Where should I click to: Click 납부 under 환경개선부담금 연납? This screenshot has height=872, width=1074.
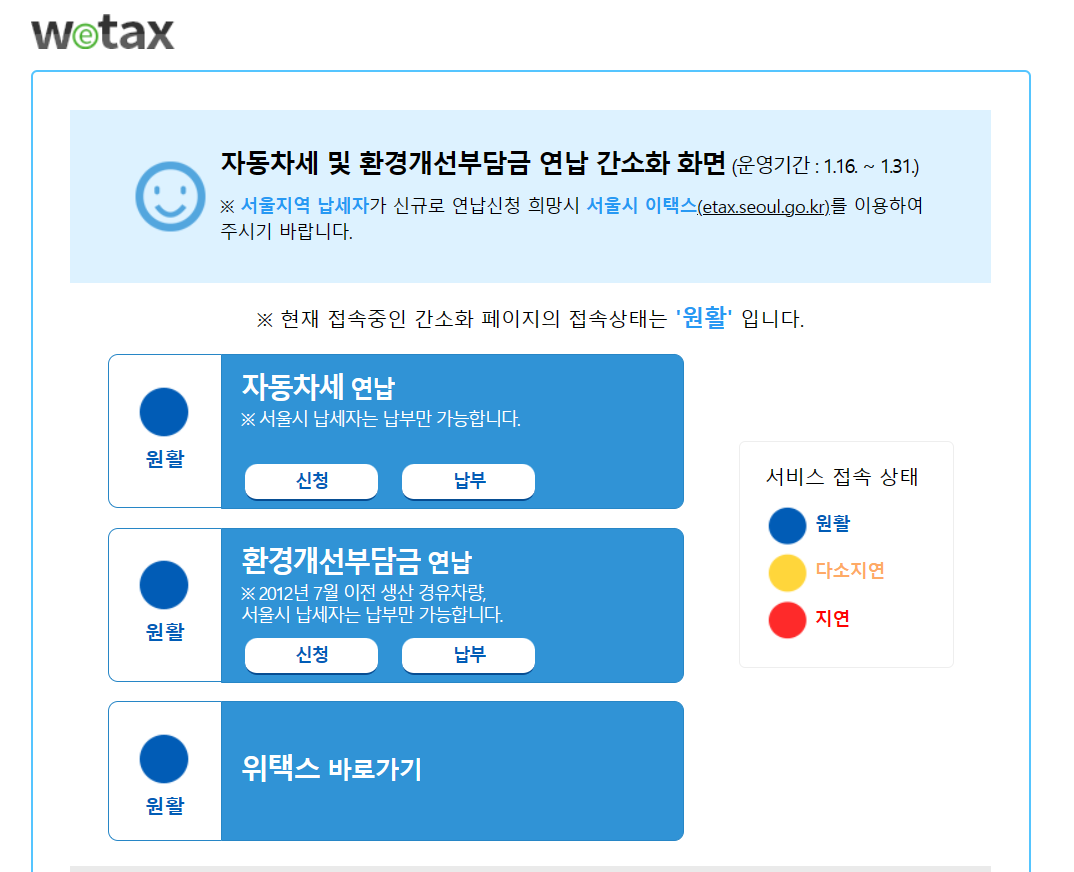point(468,655)
